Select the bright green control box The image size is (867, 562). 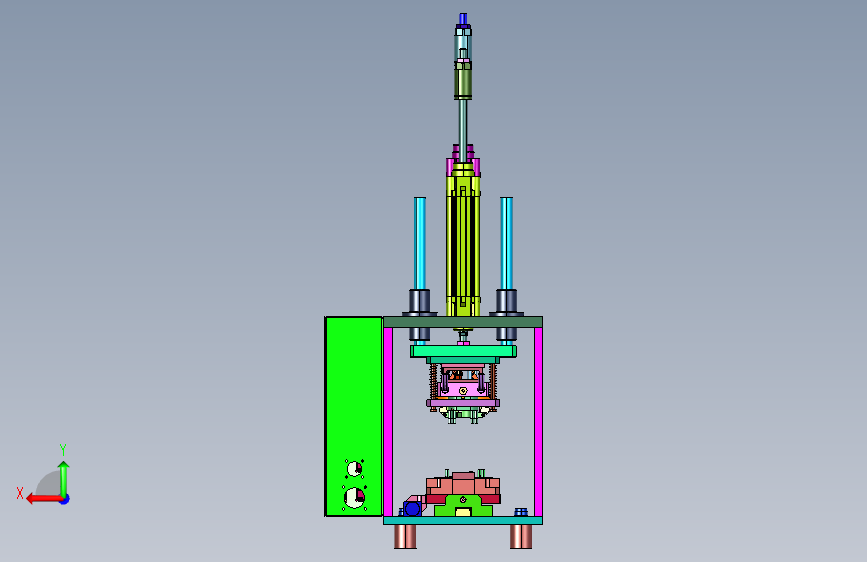click(x=354, y=417)
